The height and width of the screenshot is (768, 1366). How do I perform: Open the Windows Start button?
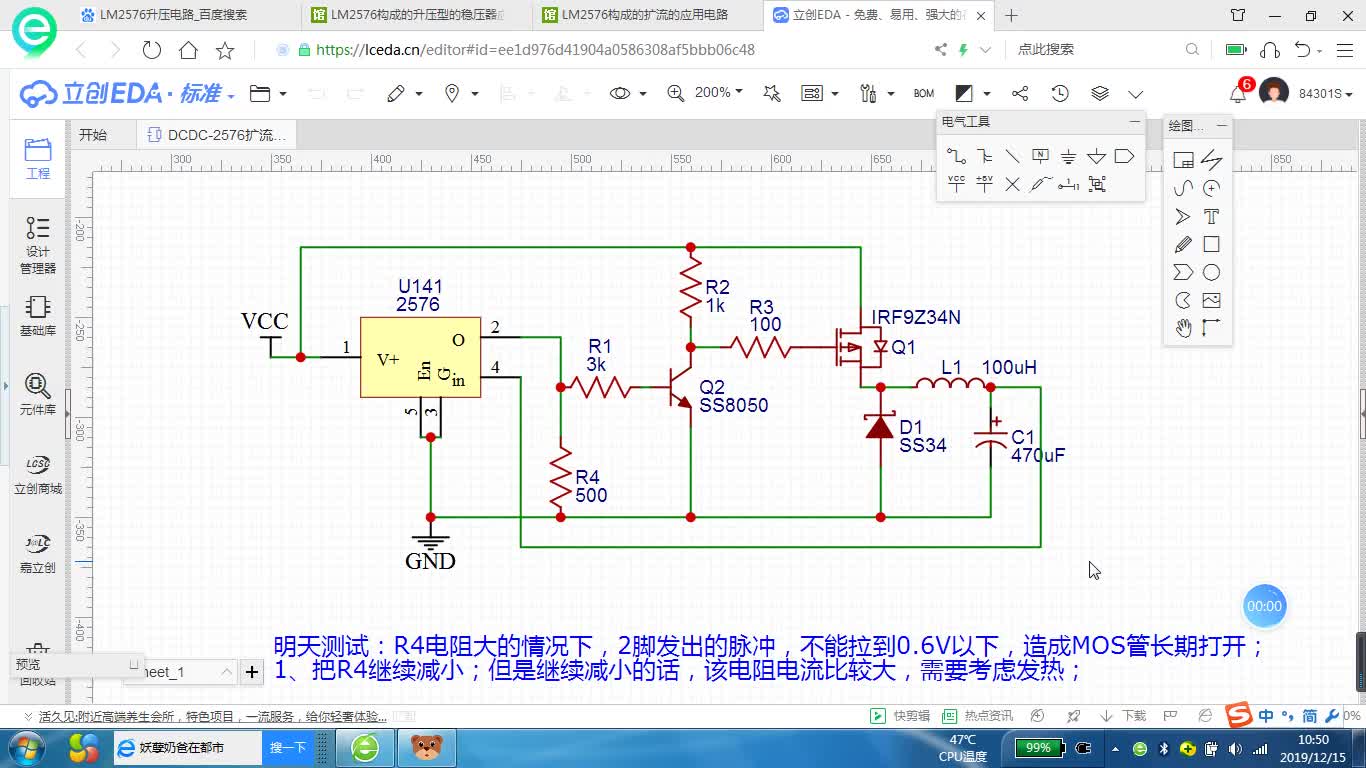[x=27, y=747]
